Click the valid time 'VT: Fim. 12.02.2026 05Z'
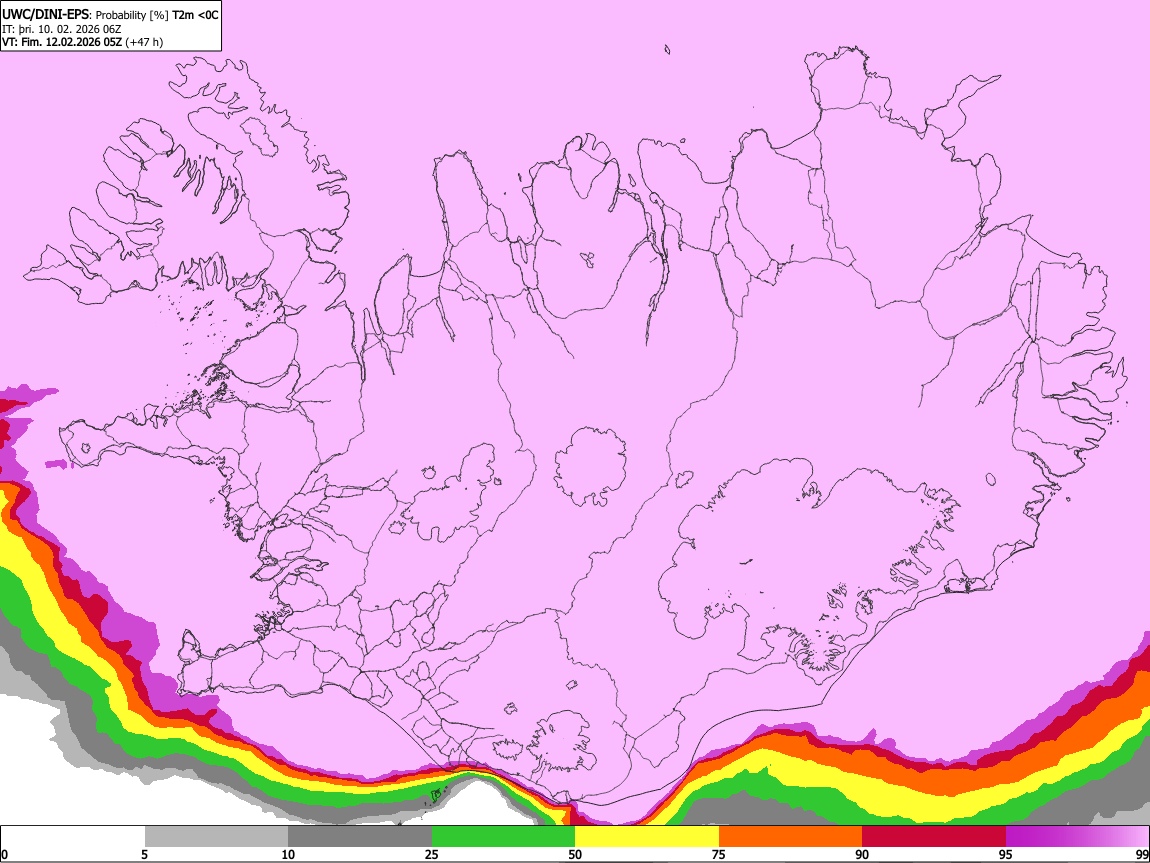This screenshot has height=863, width=1150. 62,42
